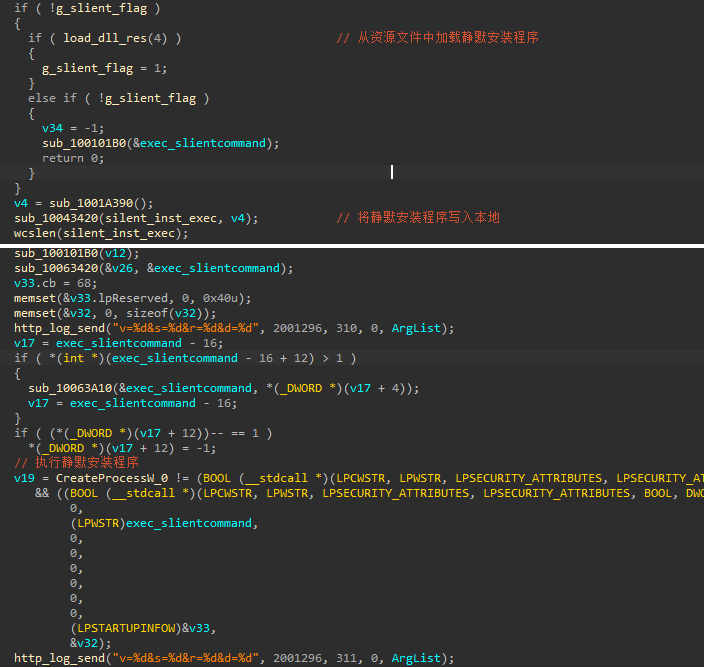Screen dimensions: 704x668
Task: Click the LPSTARTUPINFOW cast before &v33
Action: point(125,628)
